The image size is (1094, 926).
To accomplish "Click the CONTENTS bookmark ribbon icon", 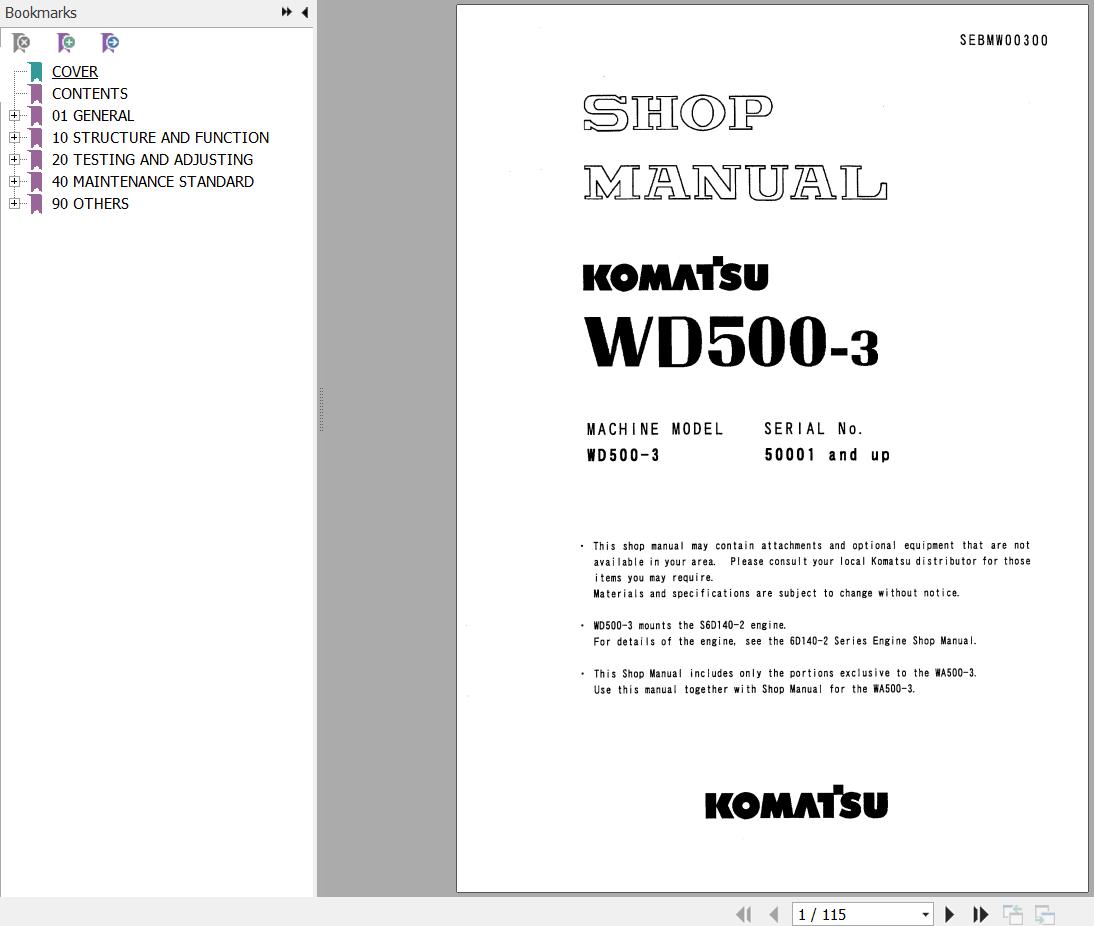I will 36,94.
